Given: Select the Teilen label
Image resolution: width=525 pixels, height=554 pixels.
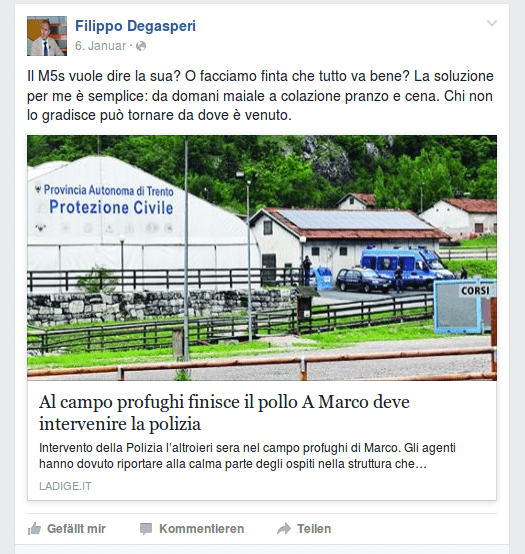Looking at the screenshot, I should [314, 529].
